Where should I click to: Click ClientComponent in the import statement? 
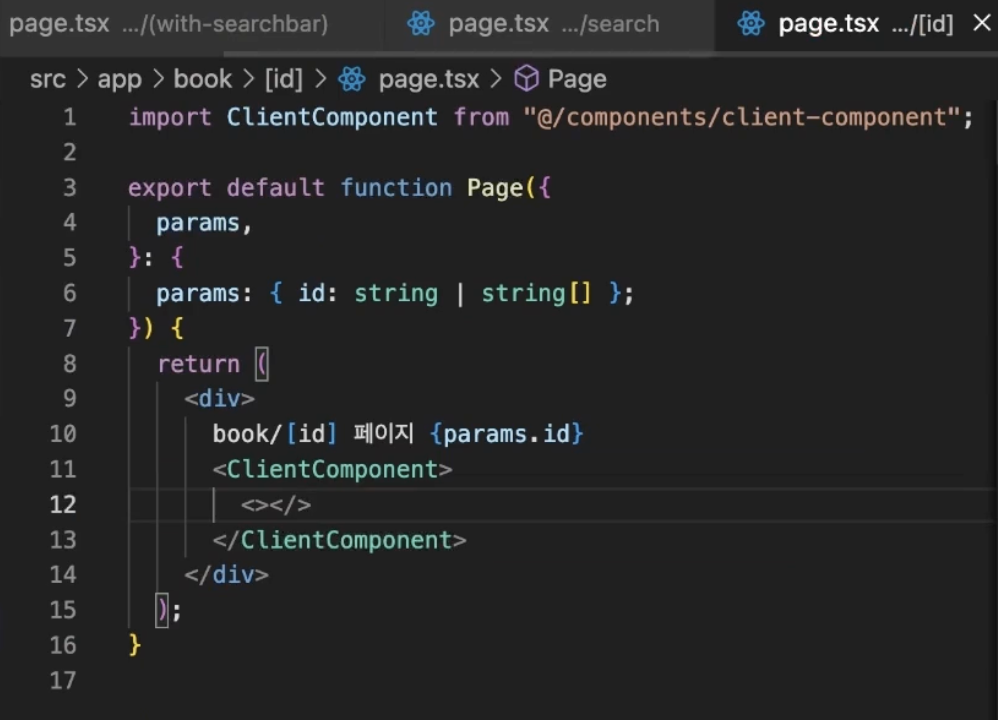tap(332, 117)
